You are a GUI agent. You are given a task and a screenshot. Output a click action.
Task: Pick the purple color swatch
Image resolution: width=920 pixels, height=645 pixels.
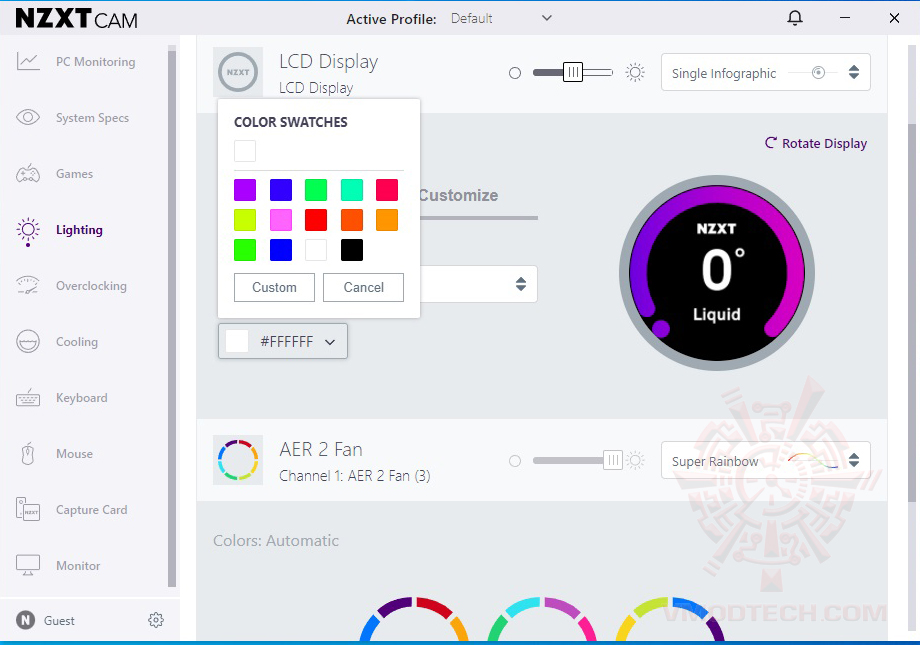(245, 190)
